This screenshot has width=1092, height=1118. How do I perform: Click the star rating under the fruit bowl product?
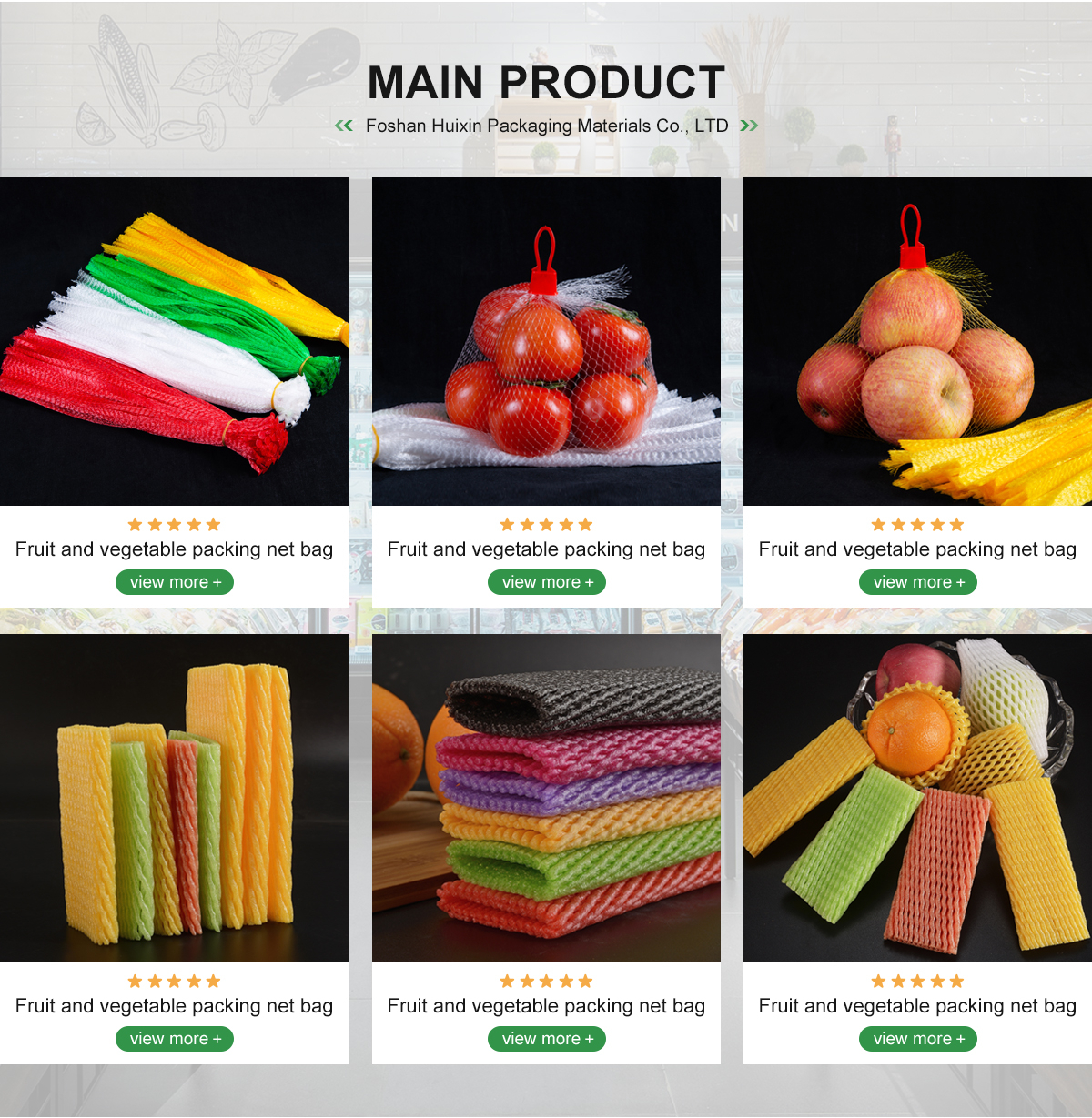(917, 981)
